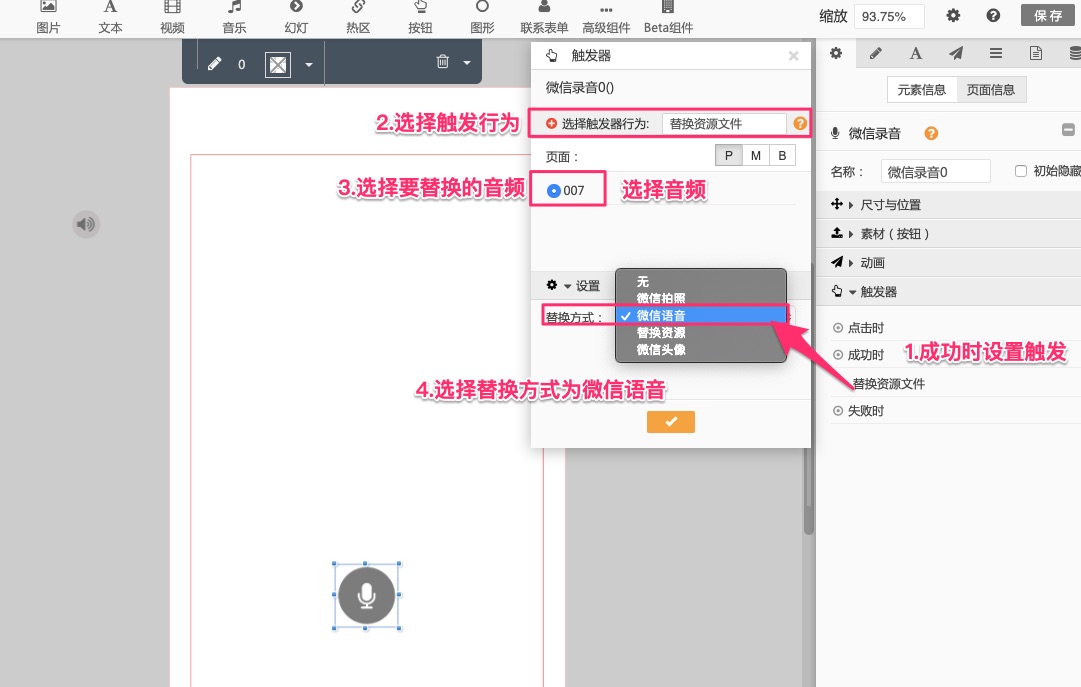Click the pencil edit icon in toolbar
Viewport: 1081px width, 687px height.
214,64
